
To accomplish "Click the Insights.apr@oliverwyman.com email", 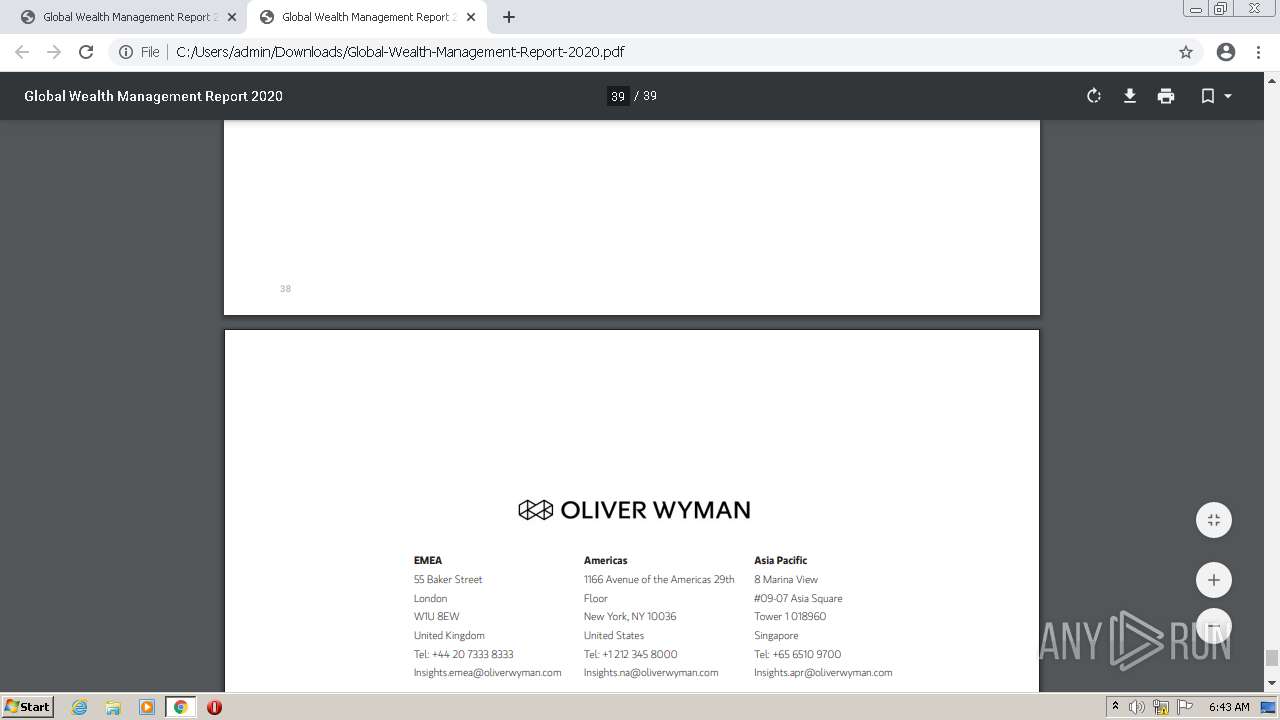I will (823, 673).
